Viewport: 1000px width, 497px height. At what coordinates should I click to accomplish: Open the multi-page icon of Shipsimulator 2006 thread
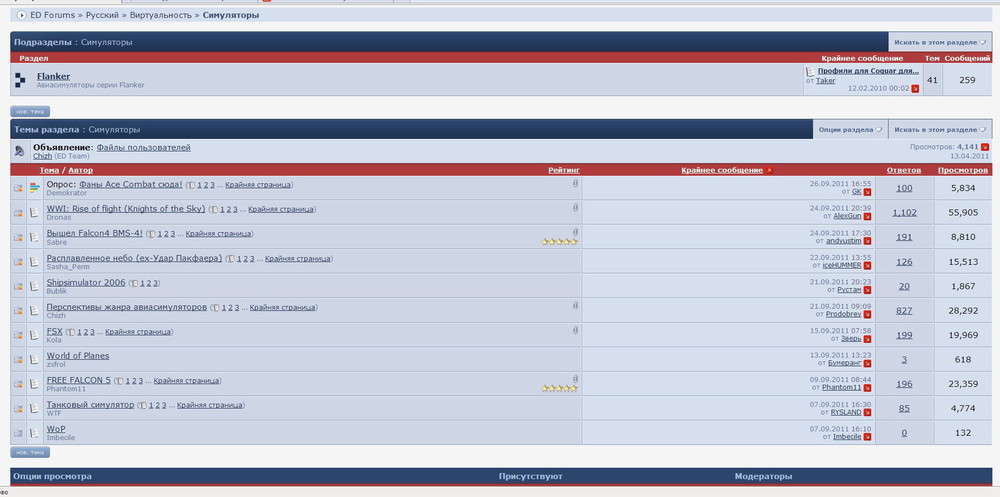coord(133,283)
